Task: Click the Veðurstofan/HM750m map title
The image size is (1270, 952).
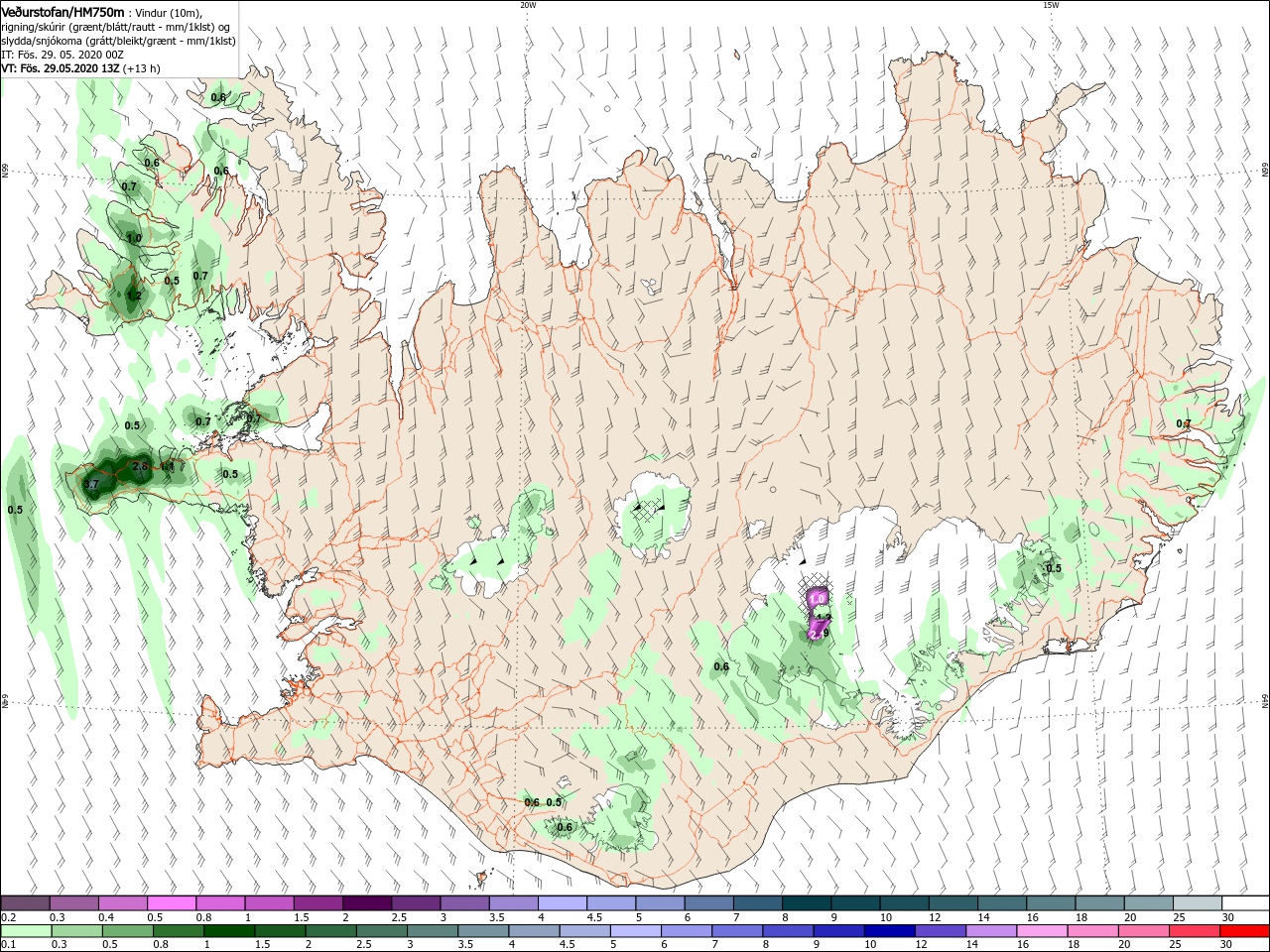Action: (x=63, y=11)
